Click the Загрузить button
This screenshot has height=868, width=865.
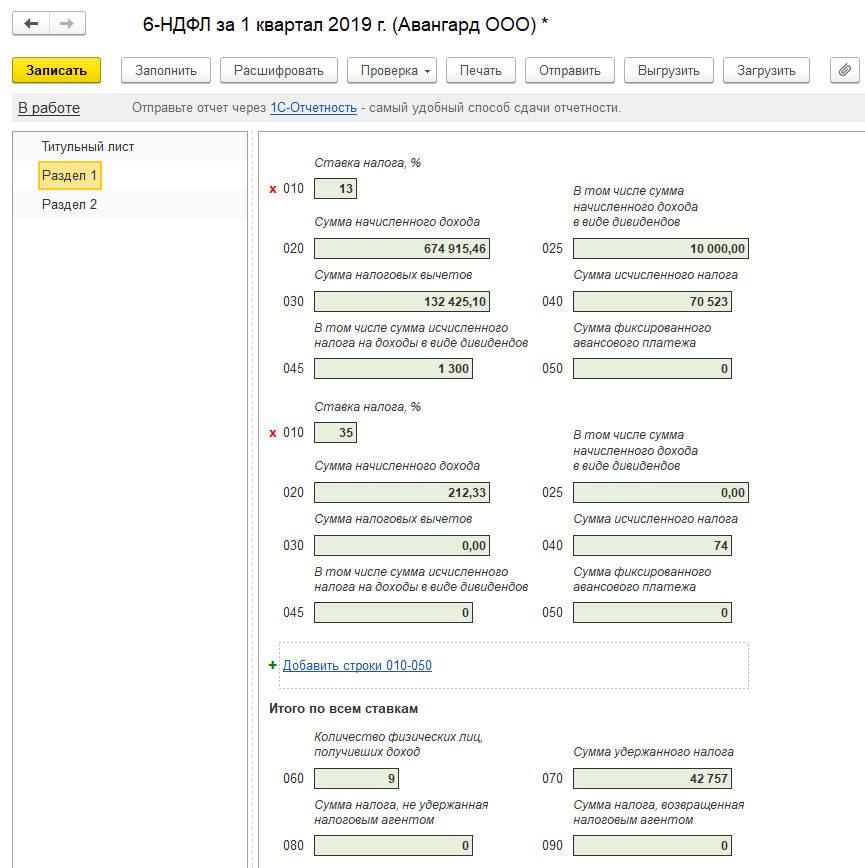[x=766, y=70]
